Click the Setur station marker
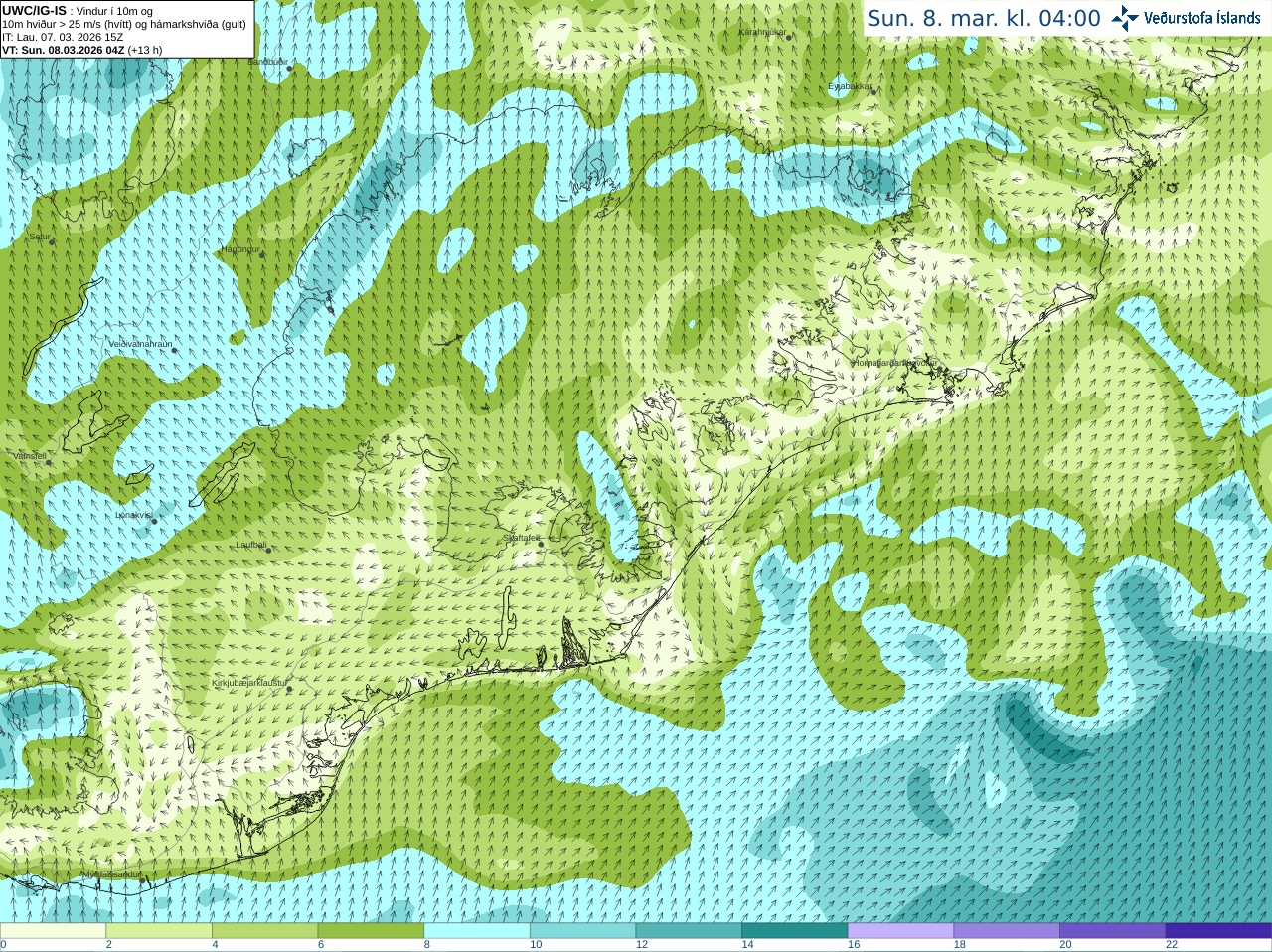This screenshot has height=952, width=1272. 52,240
